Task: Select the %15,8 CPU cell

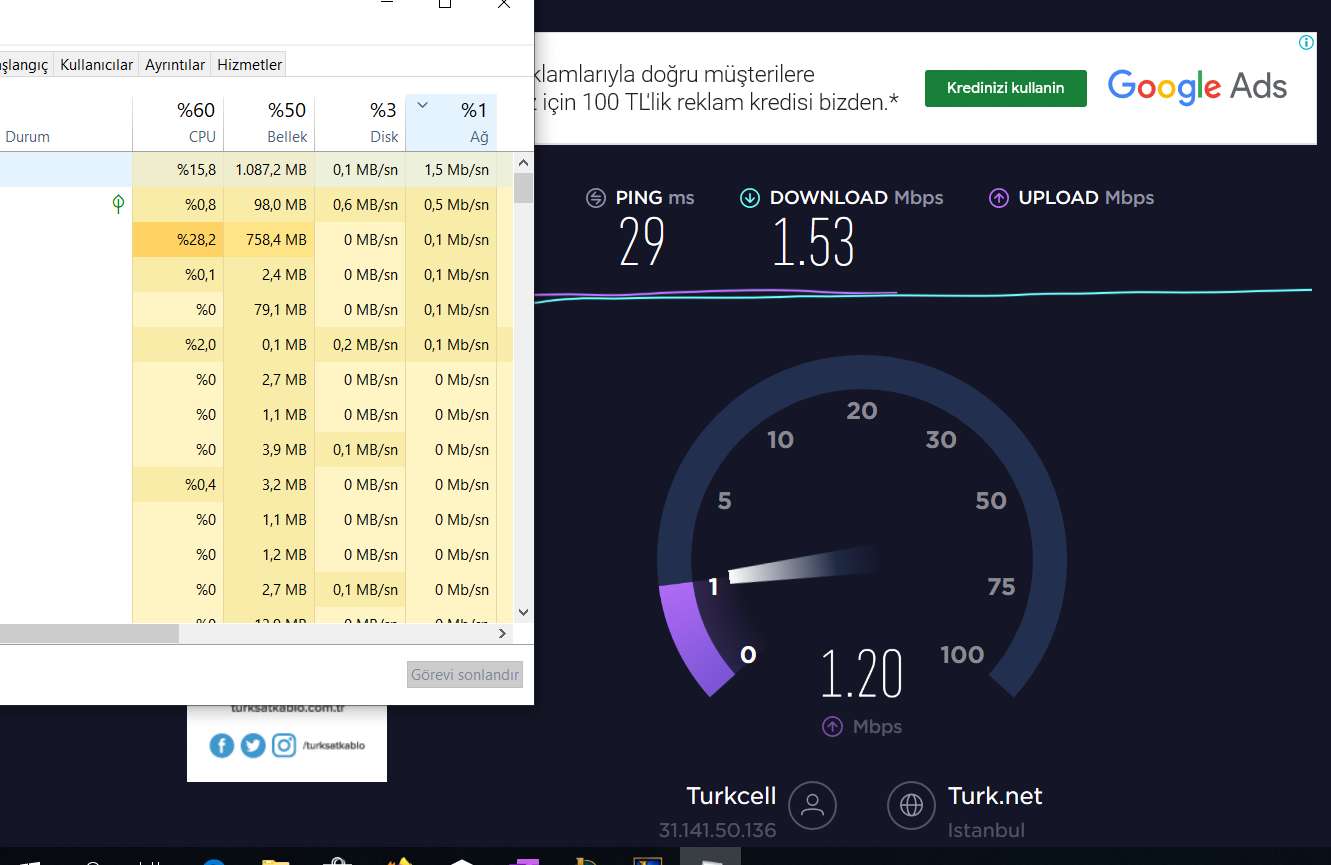Action: pos(178,170)
